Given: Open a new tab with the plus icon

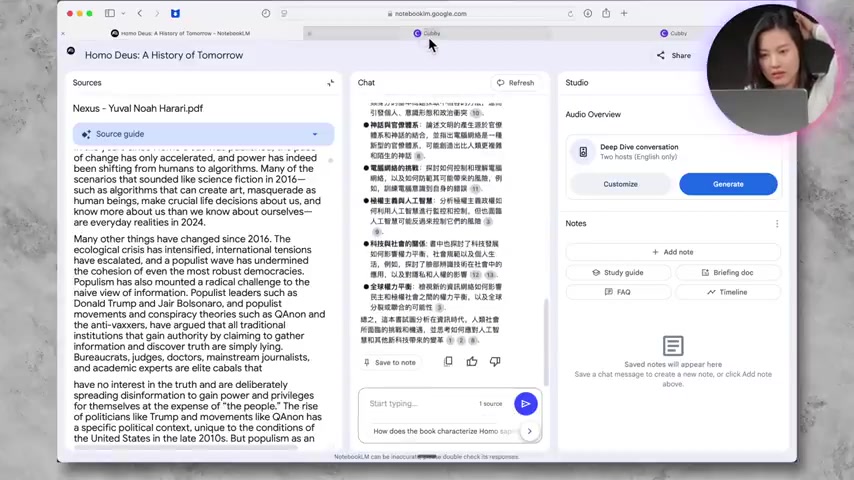Looking at the screenshot, I should 624,13.
